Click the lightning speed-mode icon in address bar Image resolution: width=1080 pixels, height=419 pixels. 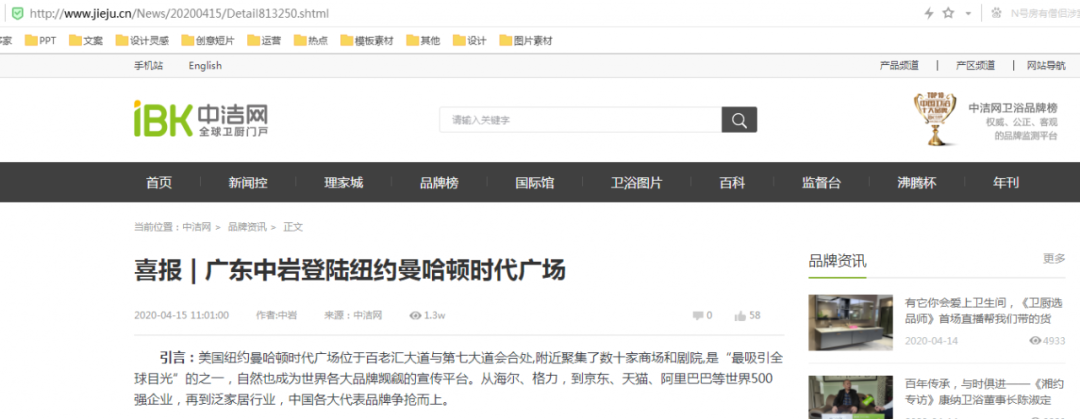pyautogui.click(x=929, y=13)
